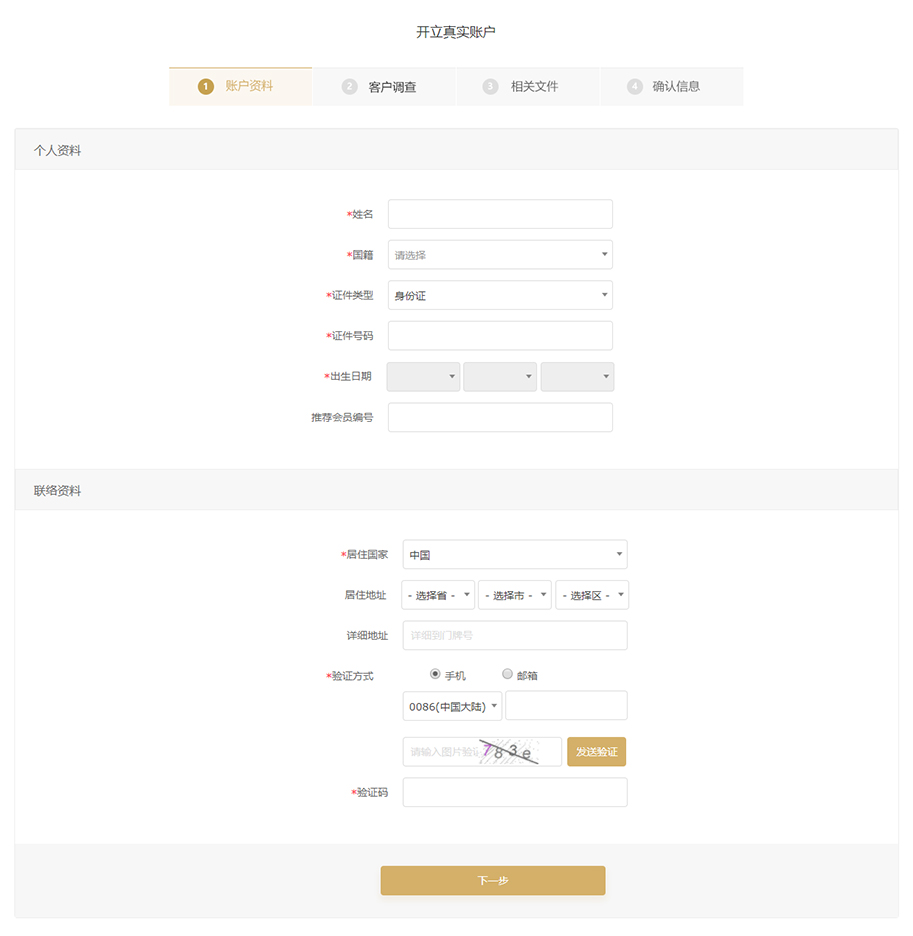
Task: Select the 手机 verification radio button
Action: click(435, 674)
